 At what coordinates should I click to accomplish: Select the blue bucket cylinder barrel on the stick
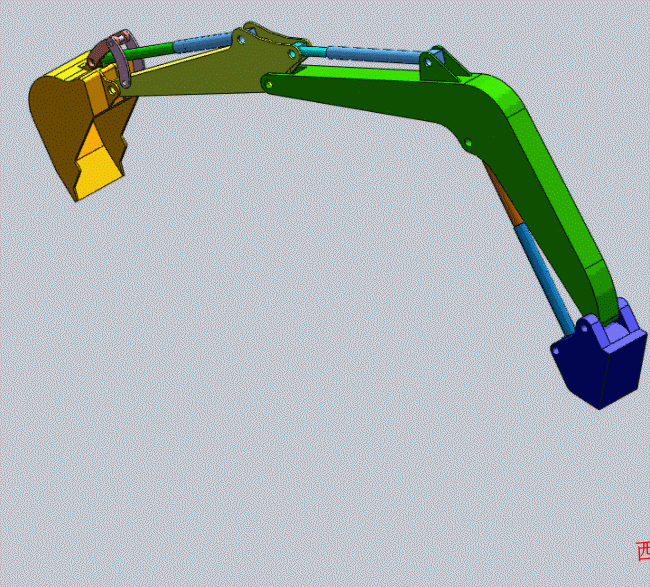click(203, 43)
